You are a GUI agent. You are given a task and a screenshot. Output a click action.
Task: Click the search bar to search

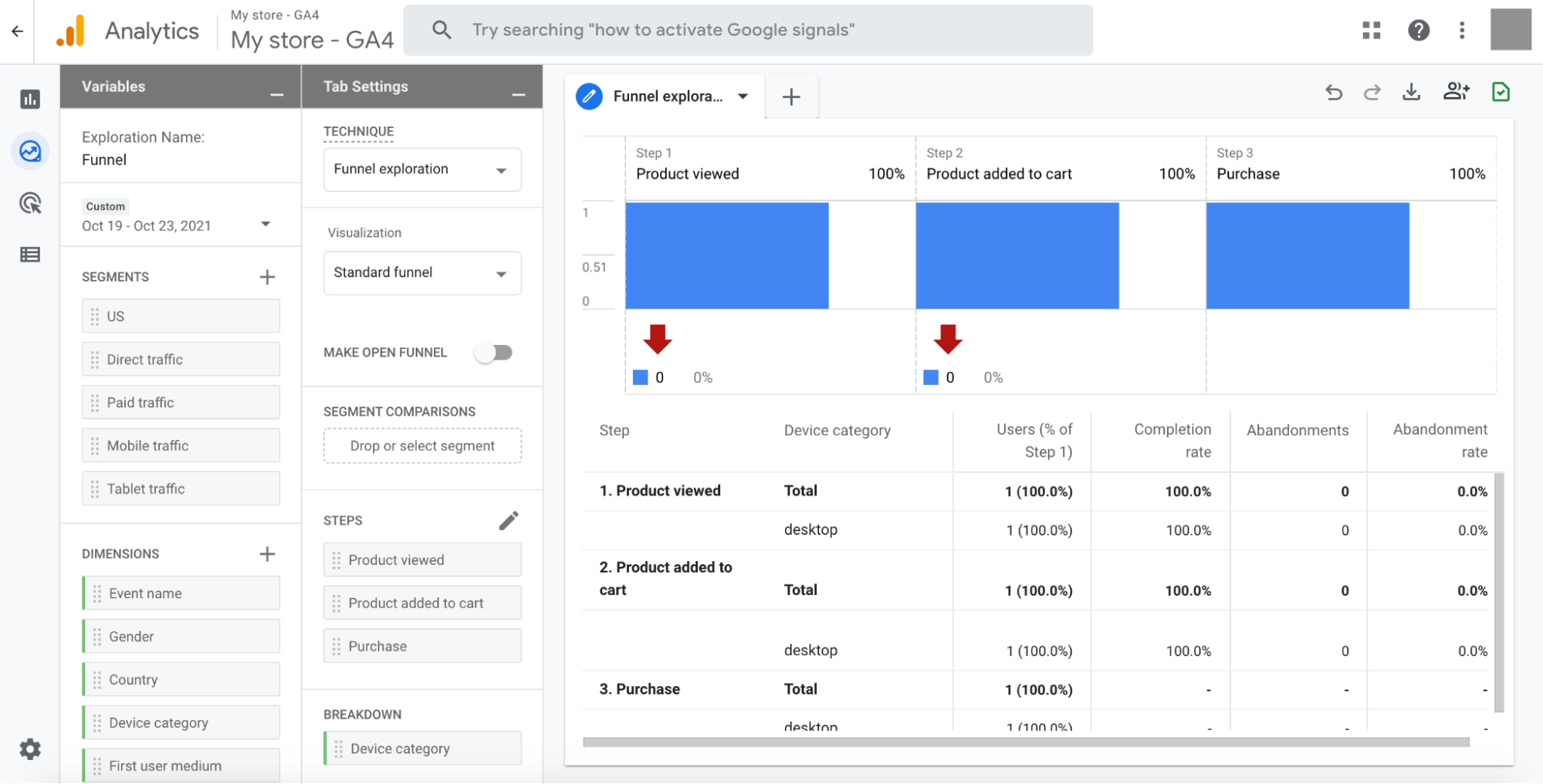point(748,30)
